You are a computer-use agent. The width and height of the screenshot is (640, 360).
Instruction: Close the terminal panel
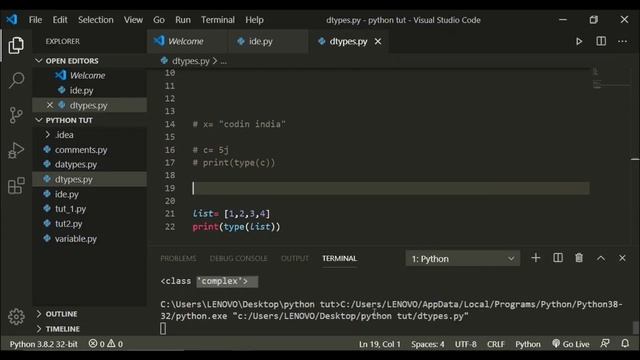click(x=622, y=258)
